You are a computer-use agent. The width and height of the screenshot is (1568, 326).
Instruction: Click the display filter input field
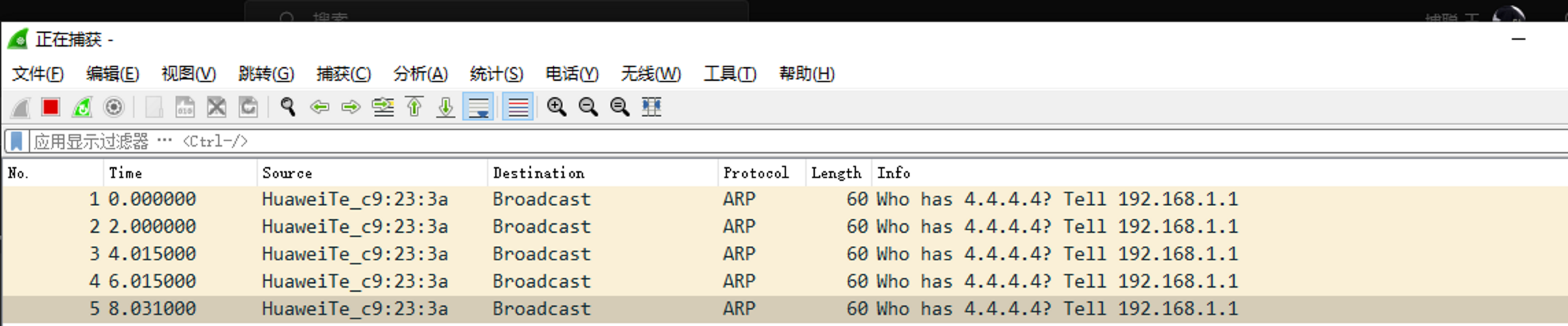796,142
